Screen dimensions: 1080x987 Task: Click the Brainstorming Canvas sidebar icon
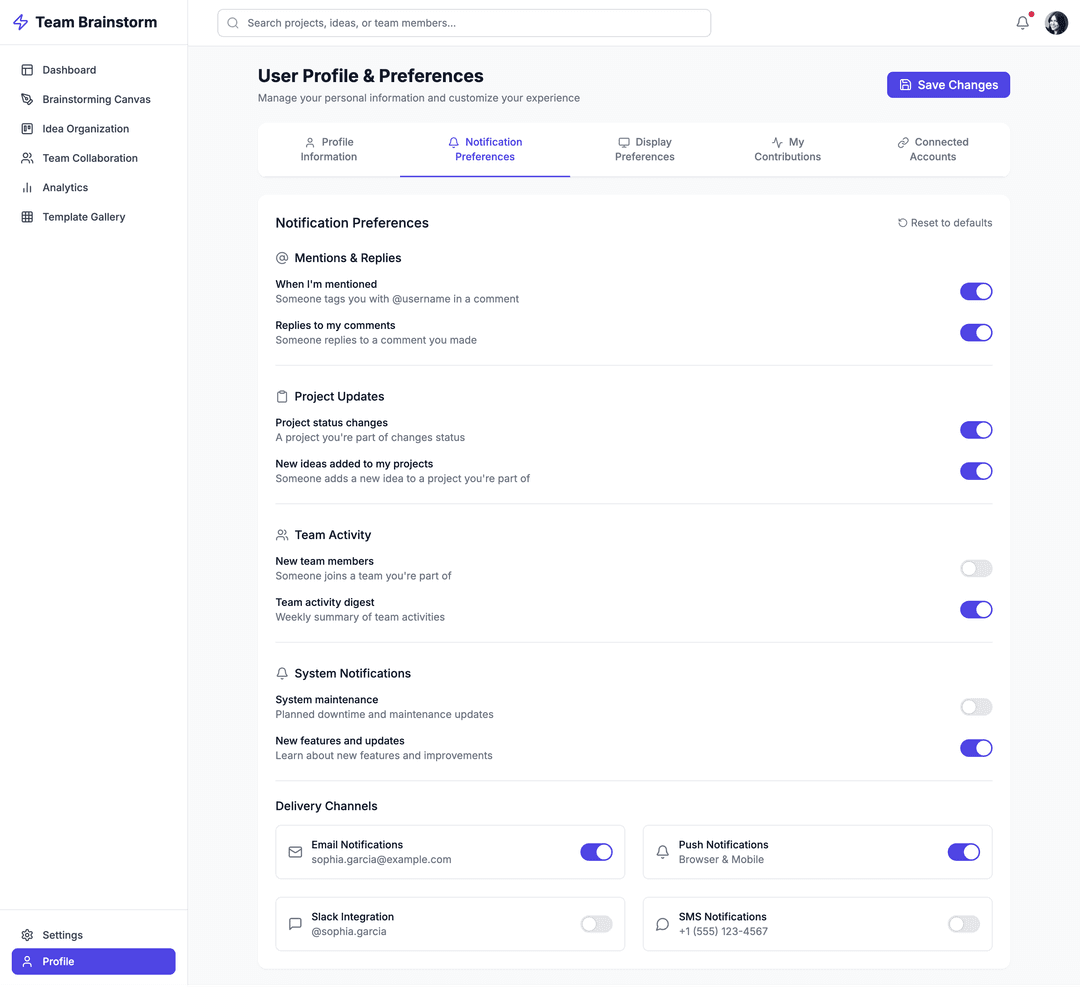pos(27,99)
